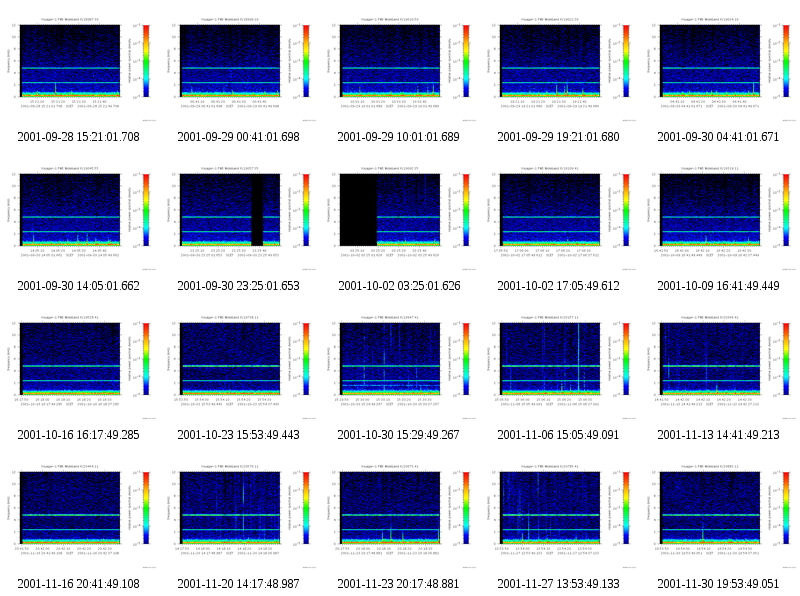Click caption text 2001-11-06 15:05:49.091

point(558,435)
